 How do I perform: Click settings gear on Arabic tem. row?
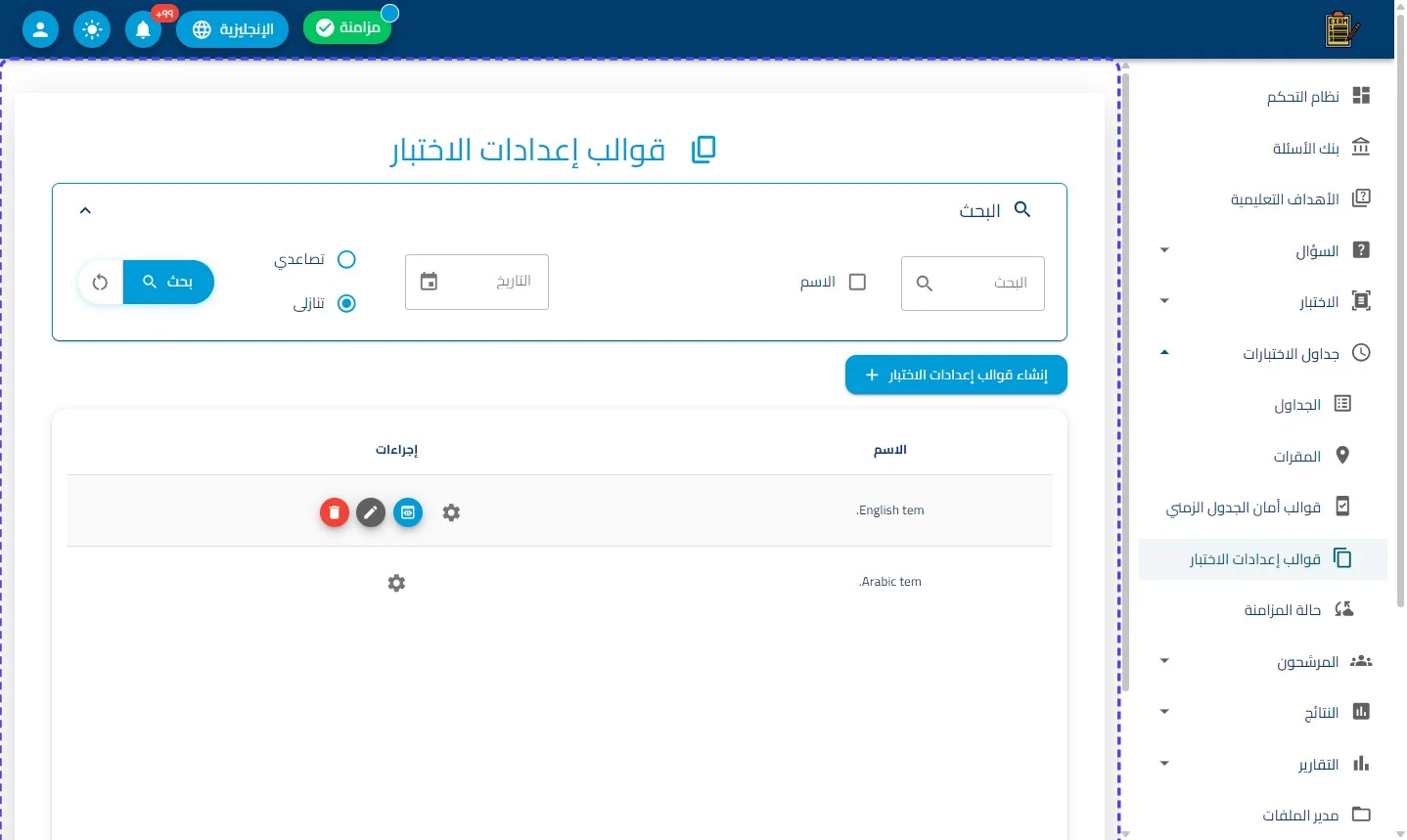(396, 583)
